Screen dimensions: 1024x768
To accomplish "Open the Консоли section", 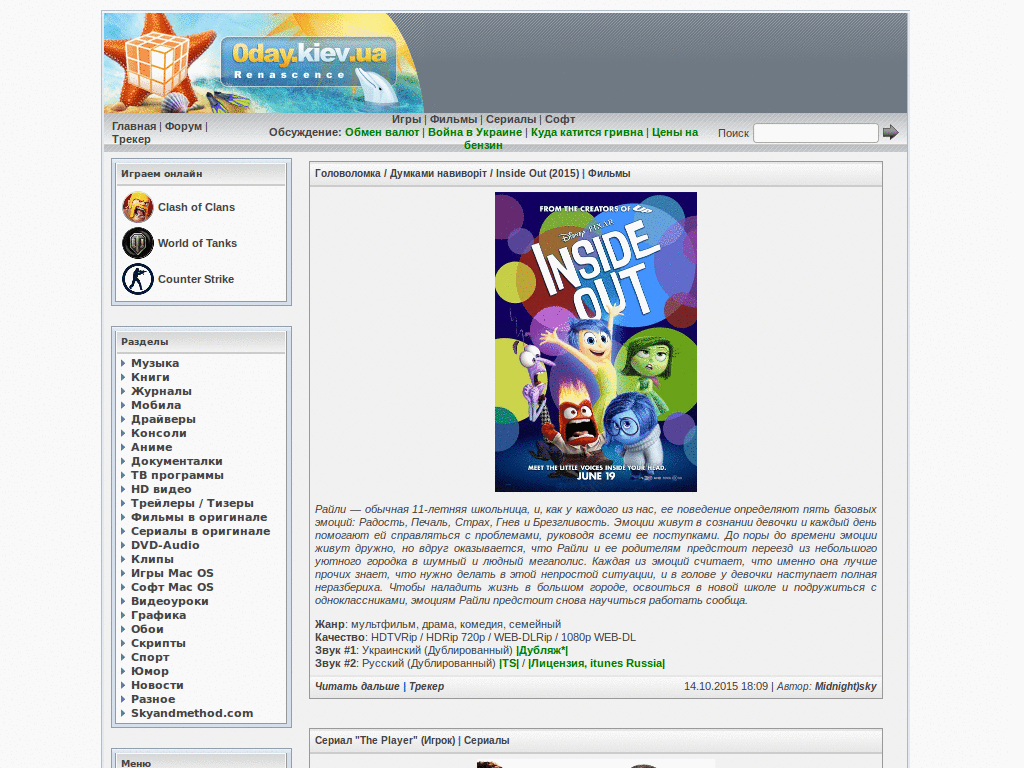I will (159, 433).
